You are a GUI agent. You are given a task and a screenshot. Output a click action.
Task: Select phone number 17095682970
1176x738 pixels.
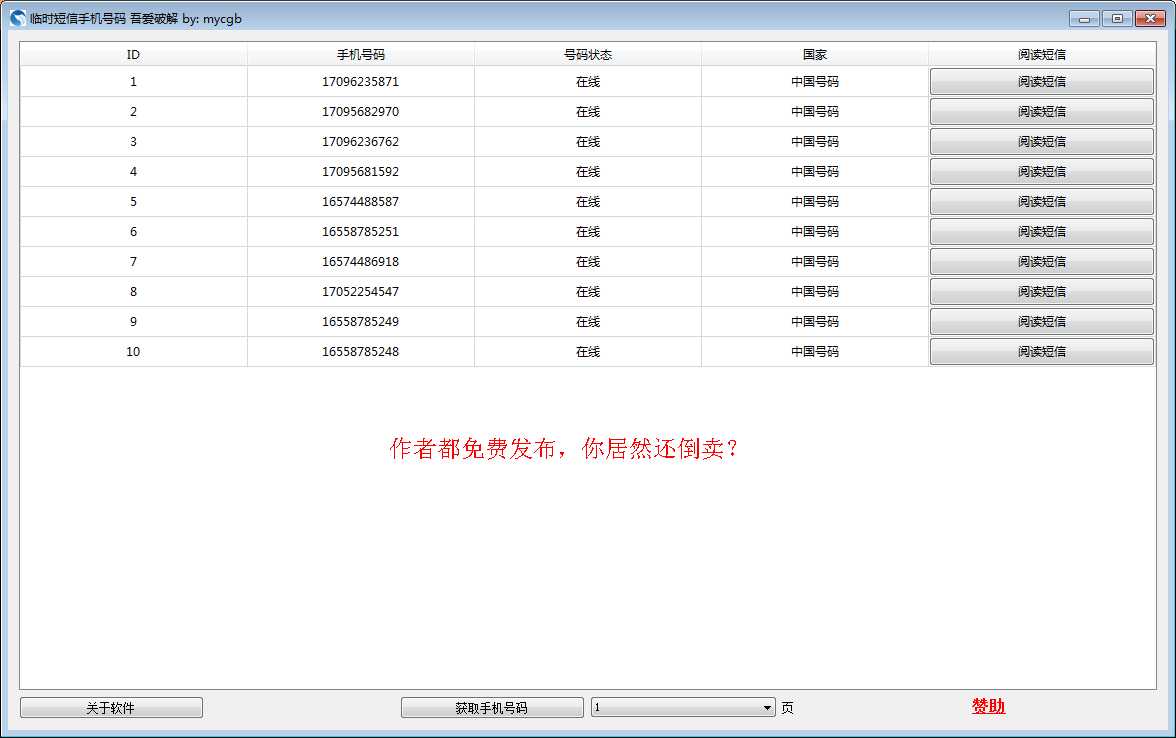(x=361, y=112)
